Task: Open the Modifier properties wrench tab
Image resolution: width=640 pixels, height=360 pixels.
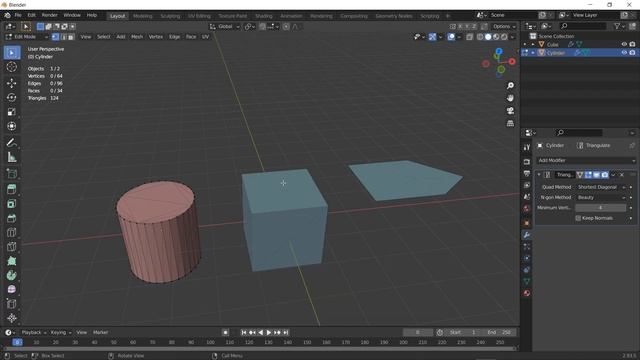Action: pos(527,235)
